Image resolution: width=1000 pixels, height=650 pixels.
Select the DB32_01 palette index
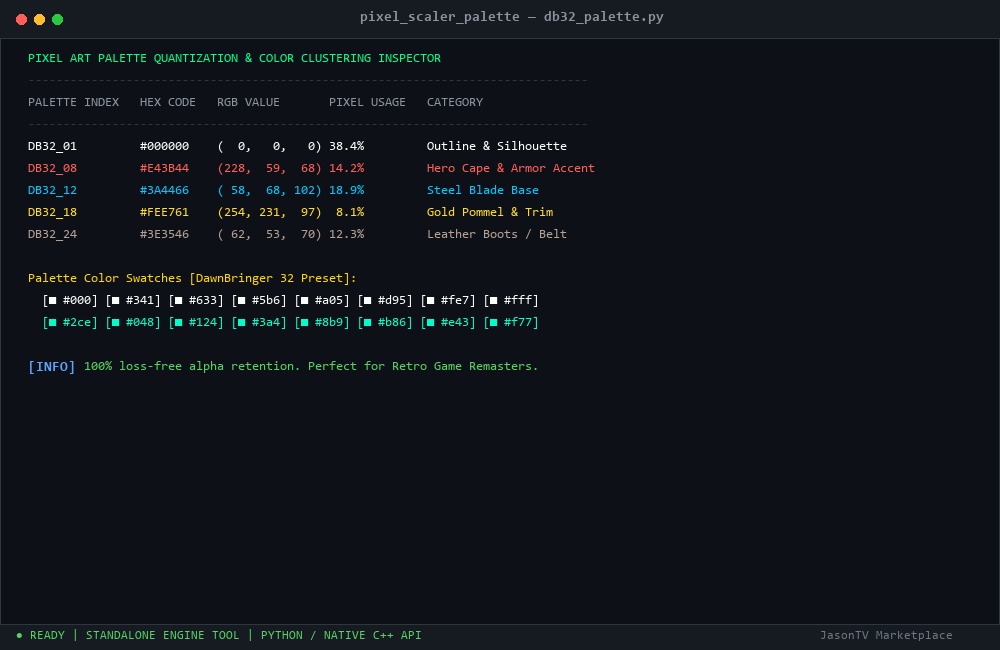pos(52,146)
